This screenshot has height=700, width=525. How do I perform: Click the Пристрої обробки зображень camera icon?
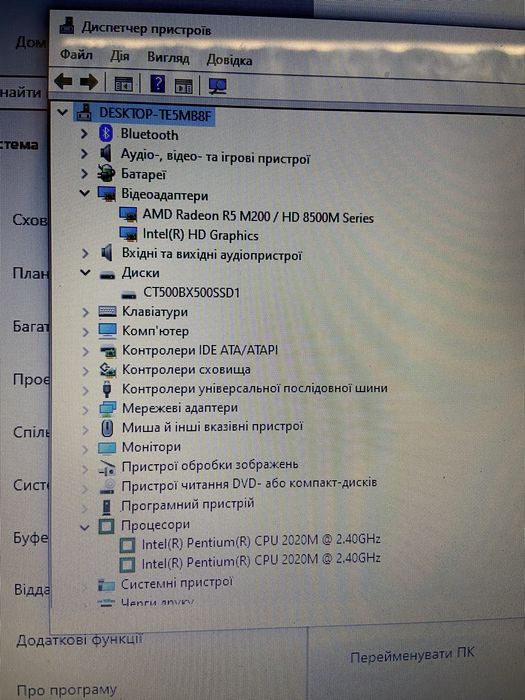[x=107, y=467]
